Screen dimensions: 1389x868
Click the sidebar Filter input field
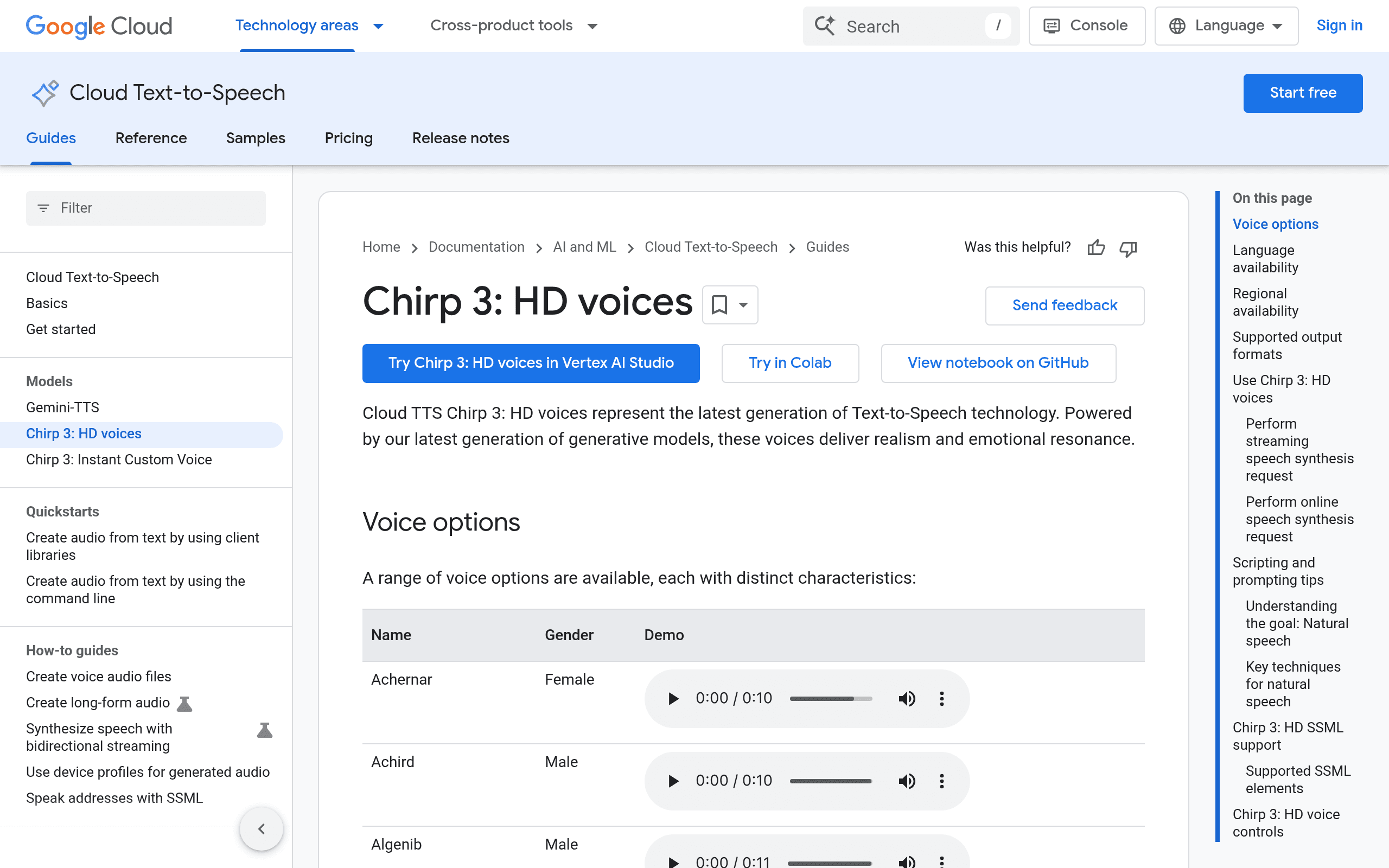tap(146, 208)
